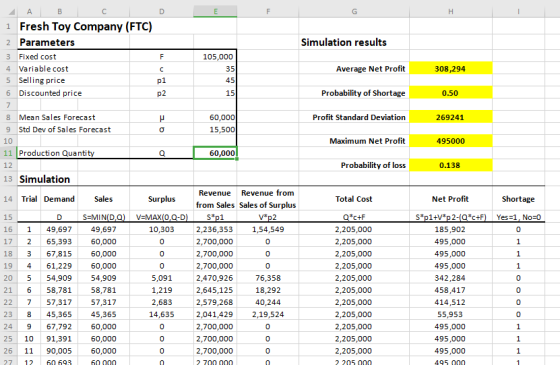Select row 11 header
This screenshot has width=560, height=365.
tap(8, 153)
